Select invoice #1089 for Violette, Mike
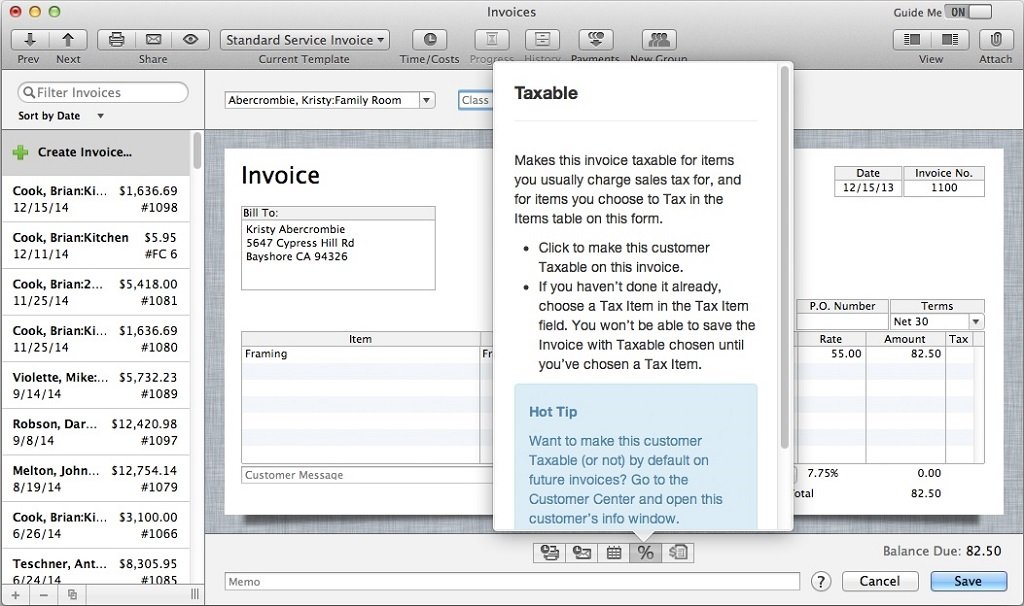The width and height of the screenshot is (1024, 606). tap(95, 385)
